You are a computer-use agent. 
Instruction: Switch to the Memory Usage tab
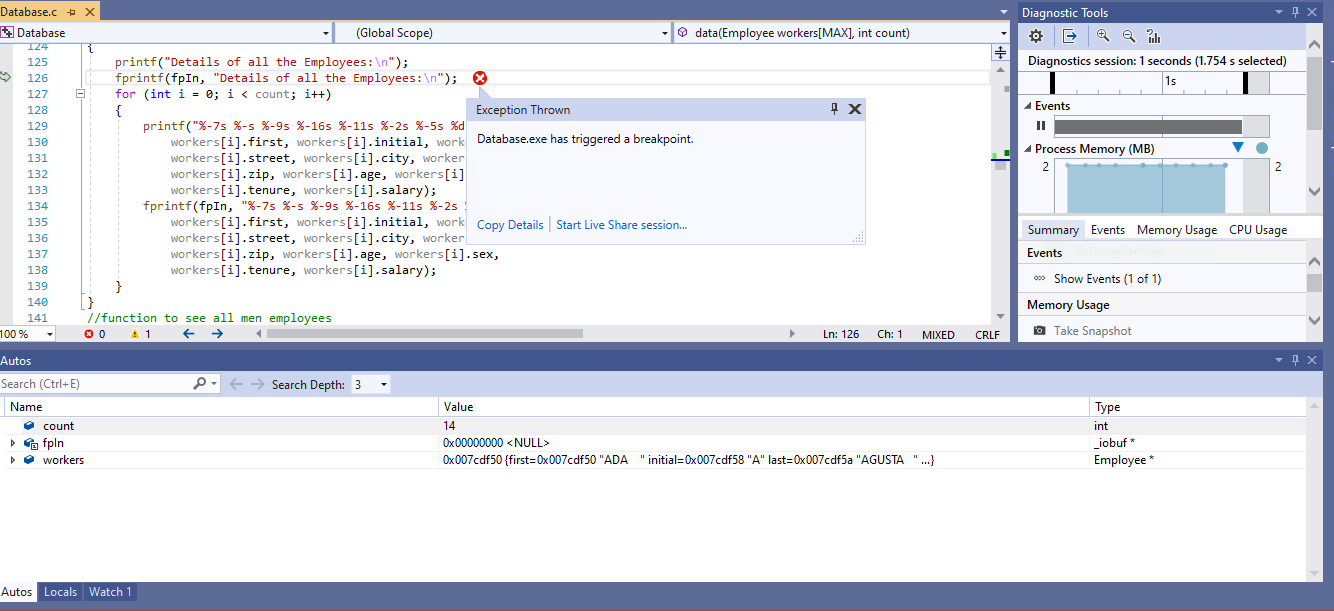tap(1177, 230)
